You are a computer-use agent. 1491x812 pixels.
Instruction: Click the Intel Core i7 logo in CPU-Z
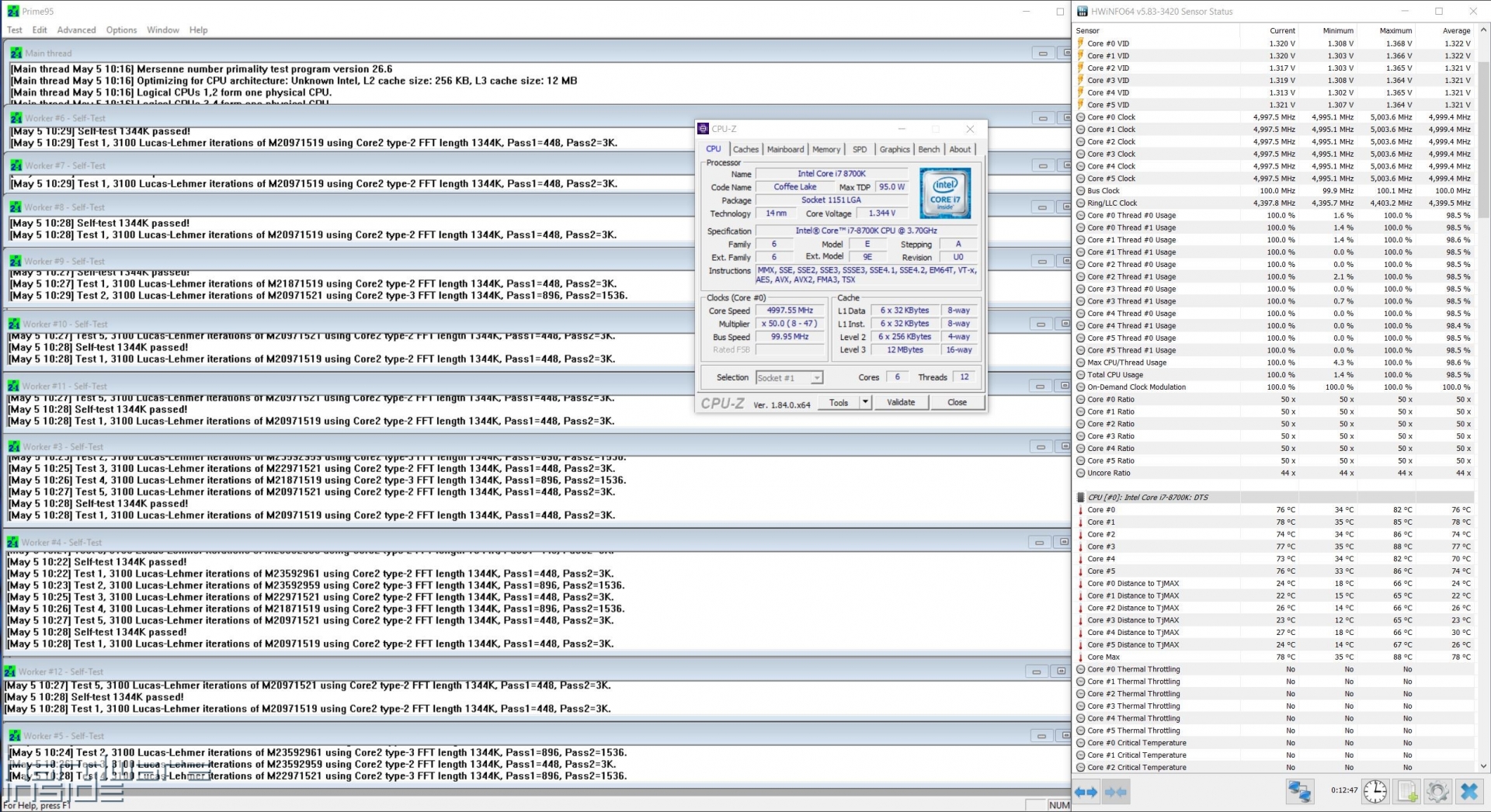(x=945, y=193)
